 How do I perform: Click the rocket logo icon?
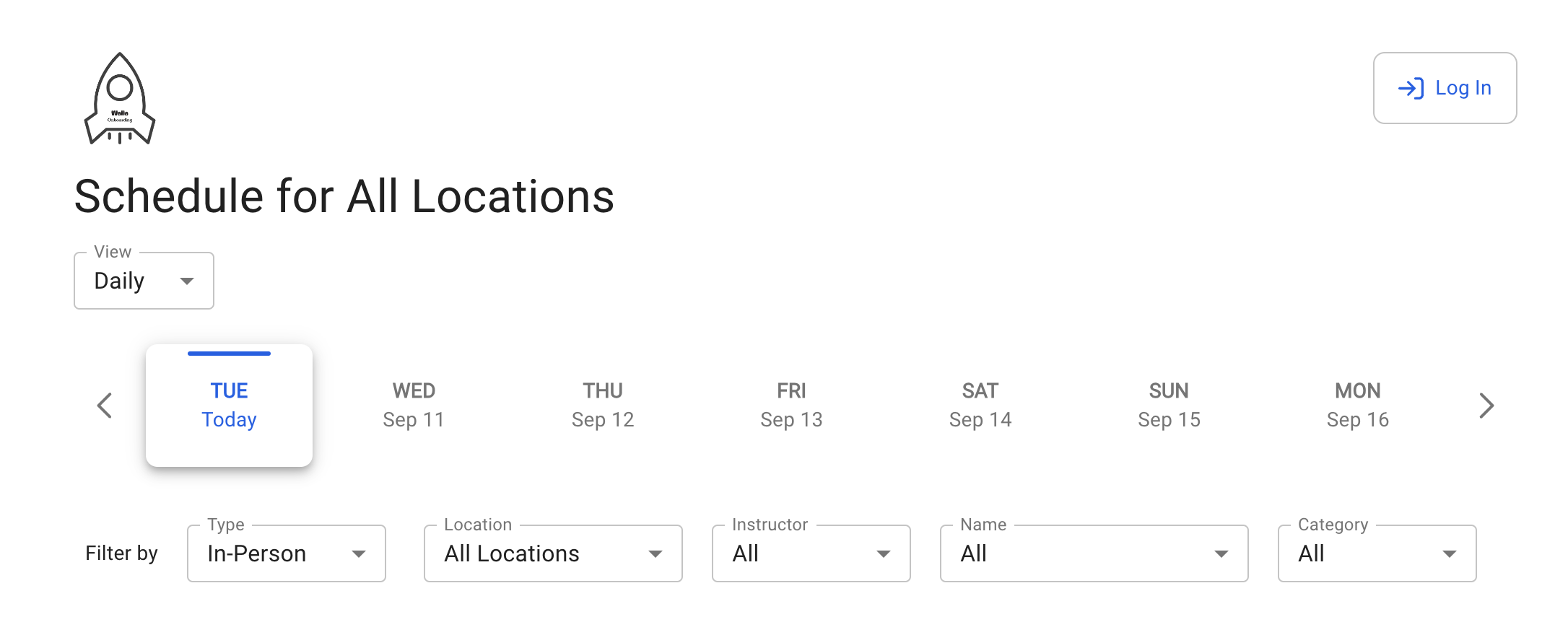pos(120,99)
